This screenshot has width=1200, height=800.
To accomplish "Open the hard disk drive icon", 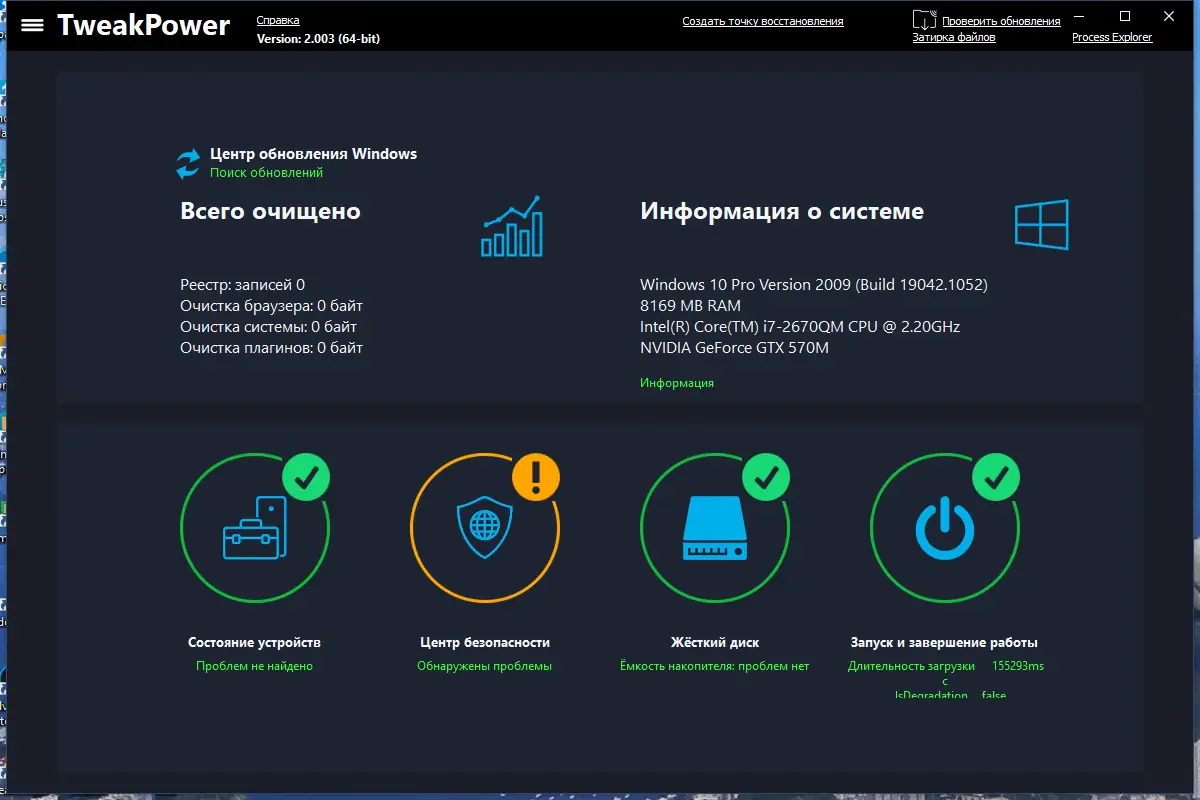I will click(x=714, y=529).
